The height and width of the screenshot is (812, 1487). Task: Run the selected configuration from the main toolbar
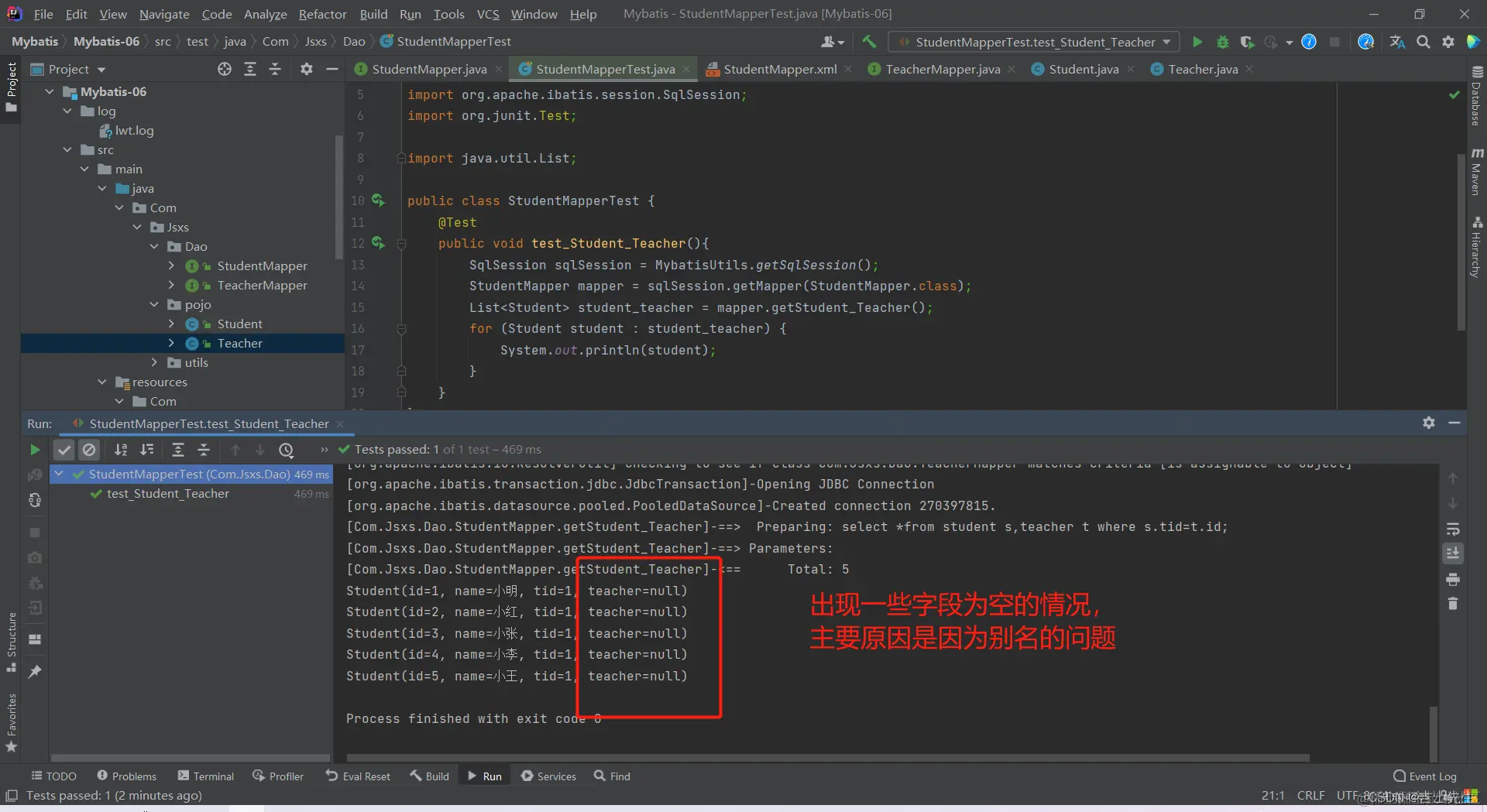[1197, 42]
